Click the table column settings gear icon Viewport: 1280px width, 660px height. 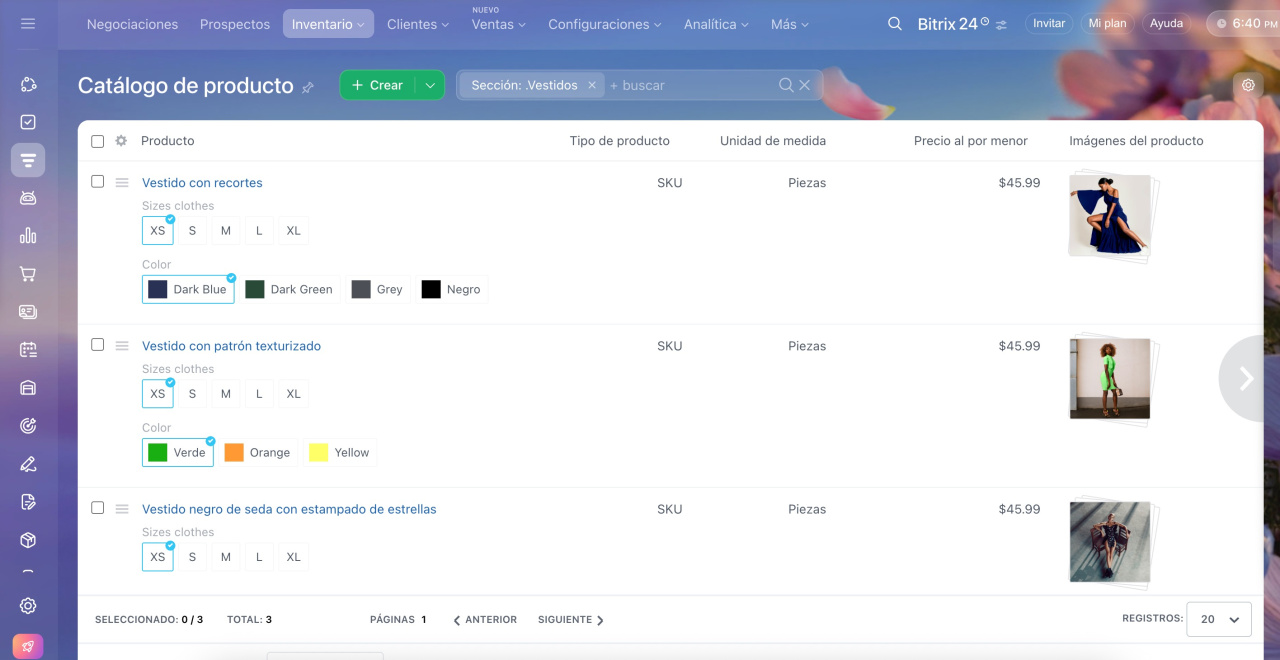tap(121, 141)
